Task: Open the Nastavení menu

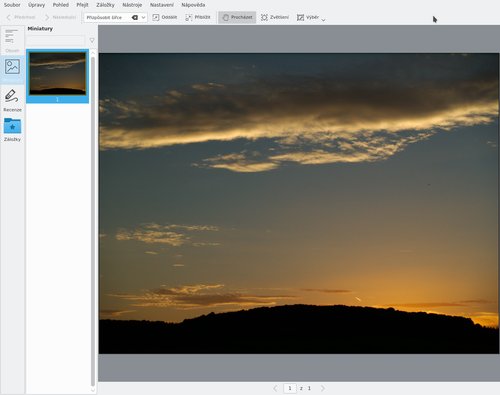Action: tap(162, 5)
